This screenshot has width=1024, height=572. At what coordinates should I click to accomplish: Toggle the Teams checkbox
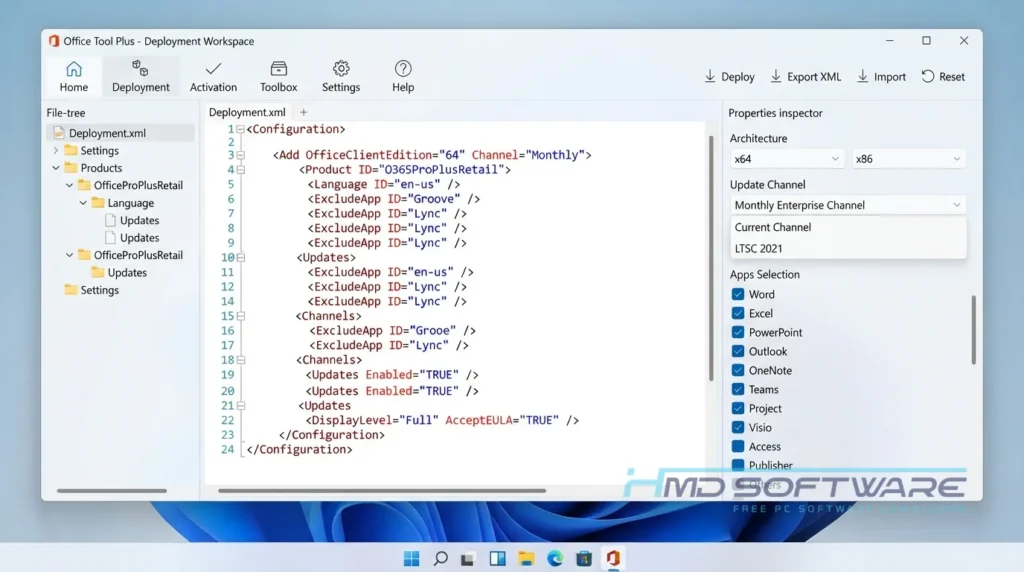click(738, 389)
